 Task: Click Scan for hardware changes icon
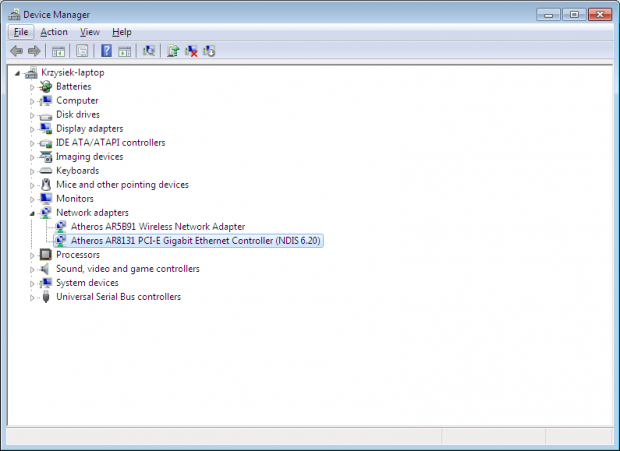(x=149, y=51)
